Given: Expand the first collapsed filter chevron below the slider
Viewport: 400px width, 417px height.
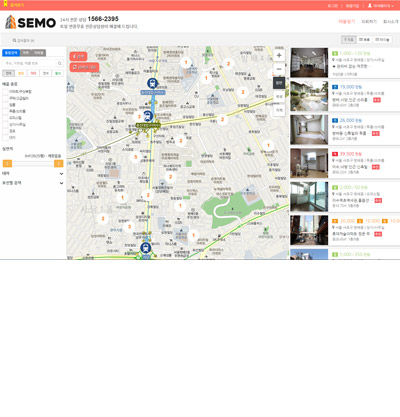Looking at the screenshot, I should [61, 174].
